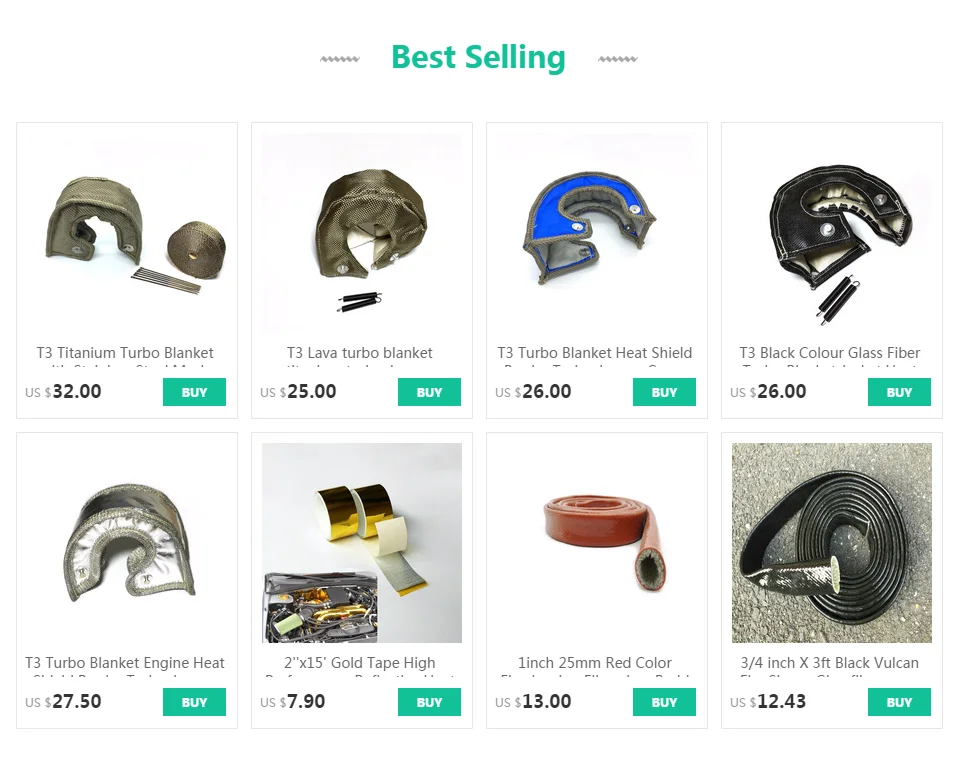Select the Best Selling section heading
The height and width of the screenshot is (760, 958).
(478, 57)
